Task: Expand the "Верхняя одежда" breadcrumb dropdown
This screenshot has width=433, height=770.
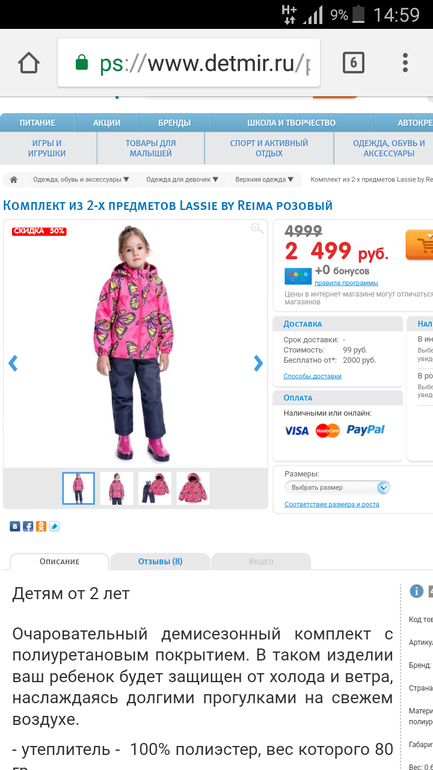Action: point(264,180)
